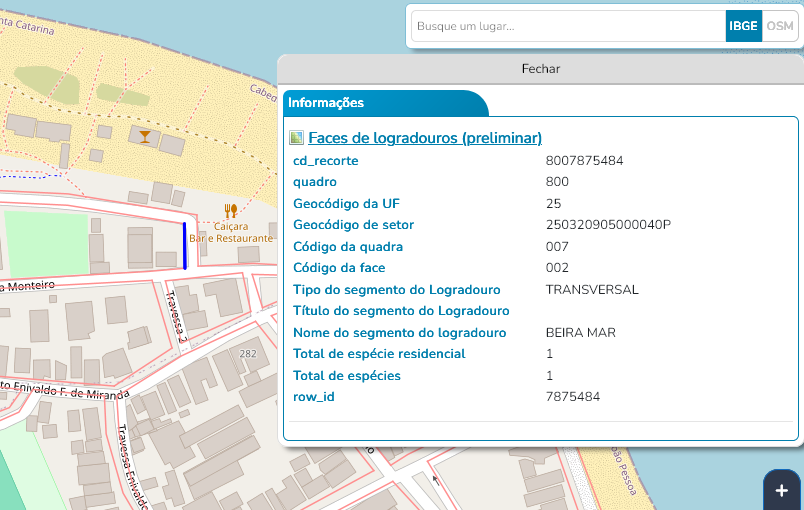Click the fork and knife restaurant icon

point(231,211)
